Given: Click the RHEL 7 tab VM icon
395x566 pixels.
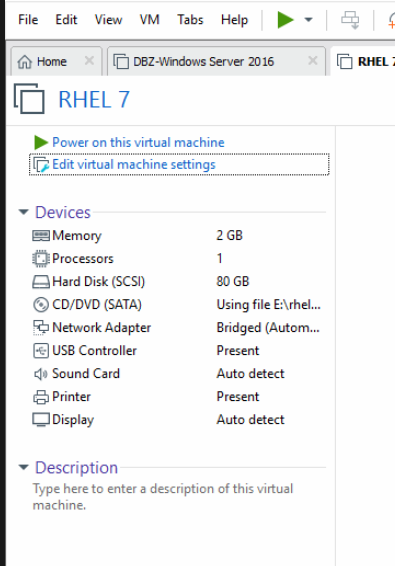Looking at the screenshot, I should click(344, 61).
